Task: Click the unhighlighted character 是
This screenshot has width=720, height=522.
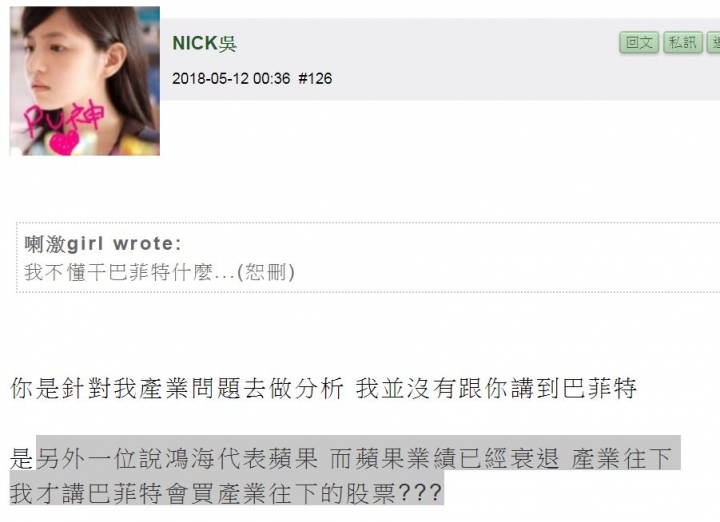Action: coord(22,459)
